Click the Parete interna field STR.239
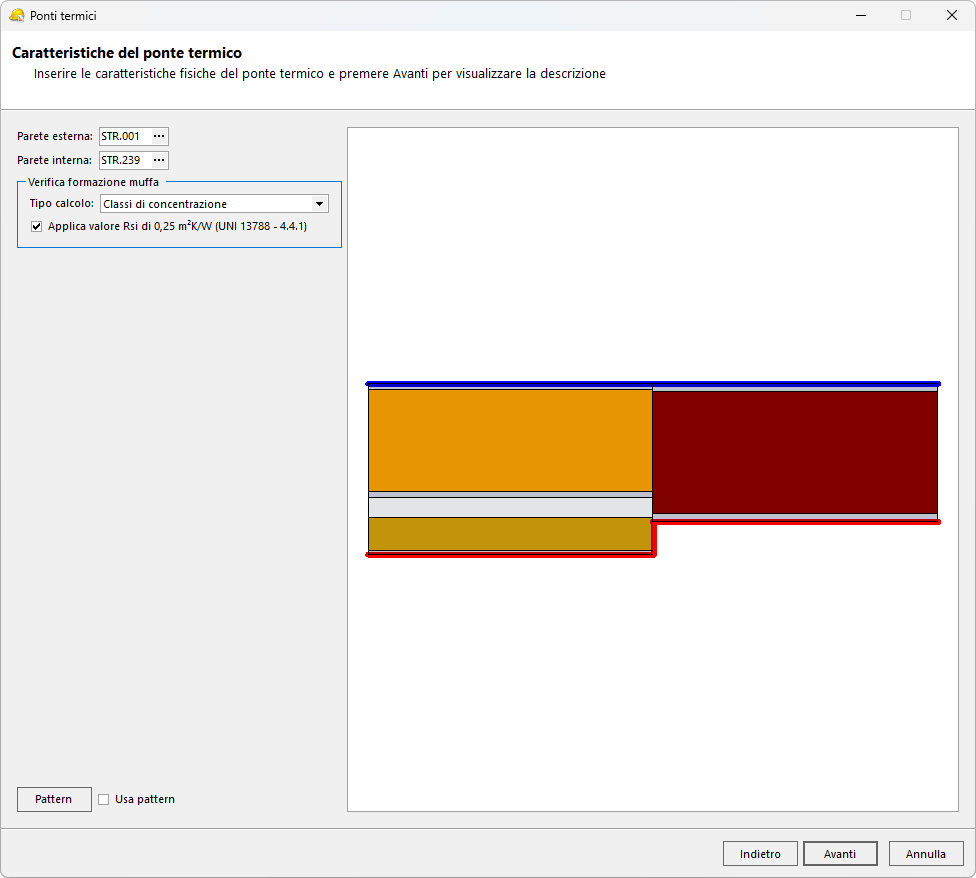 pos(123,160)
